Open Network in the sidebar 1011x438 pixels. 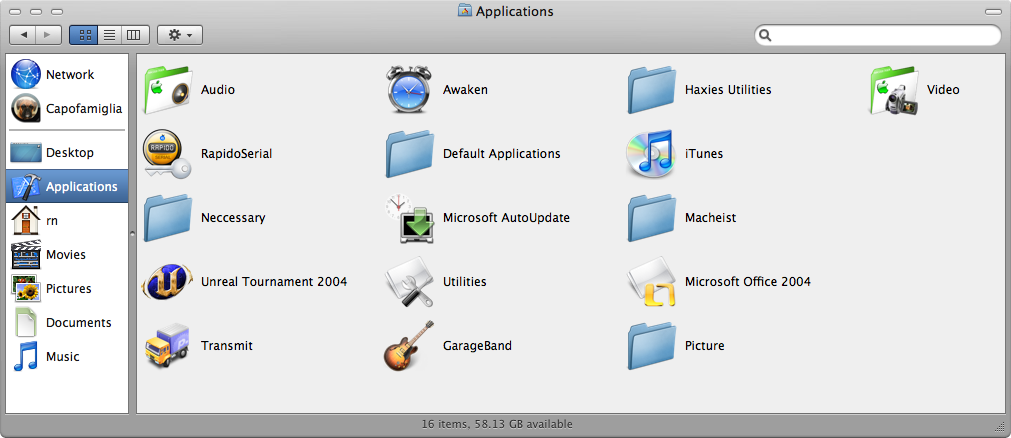67,74
